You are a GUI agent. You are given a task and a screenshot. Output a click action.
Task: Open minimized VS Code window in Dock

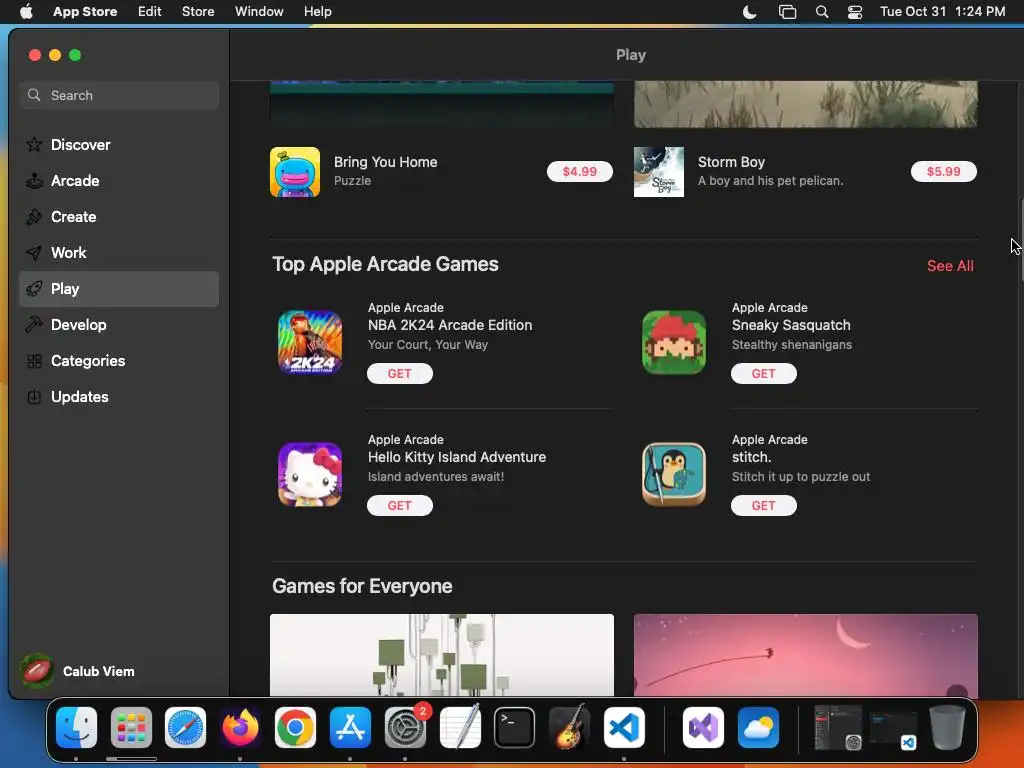[x=893, y=729]
